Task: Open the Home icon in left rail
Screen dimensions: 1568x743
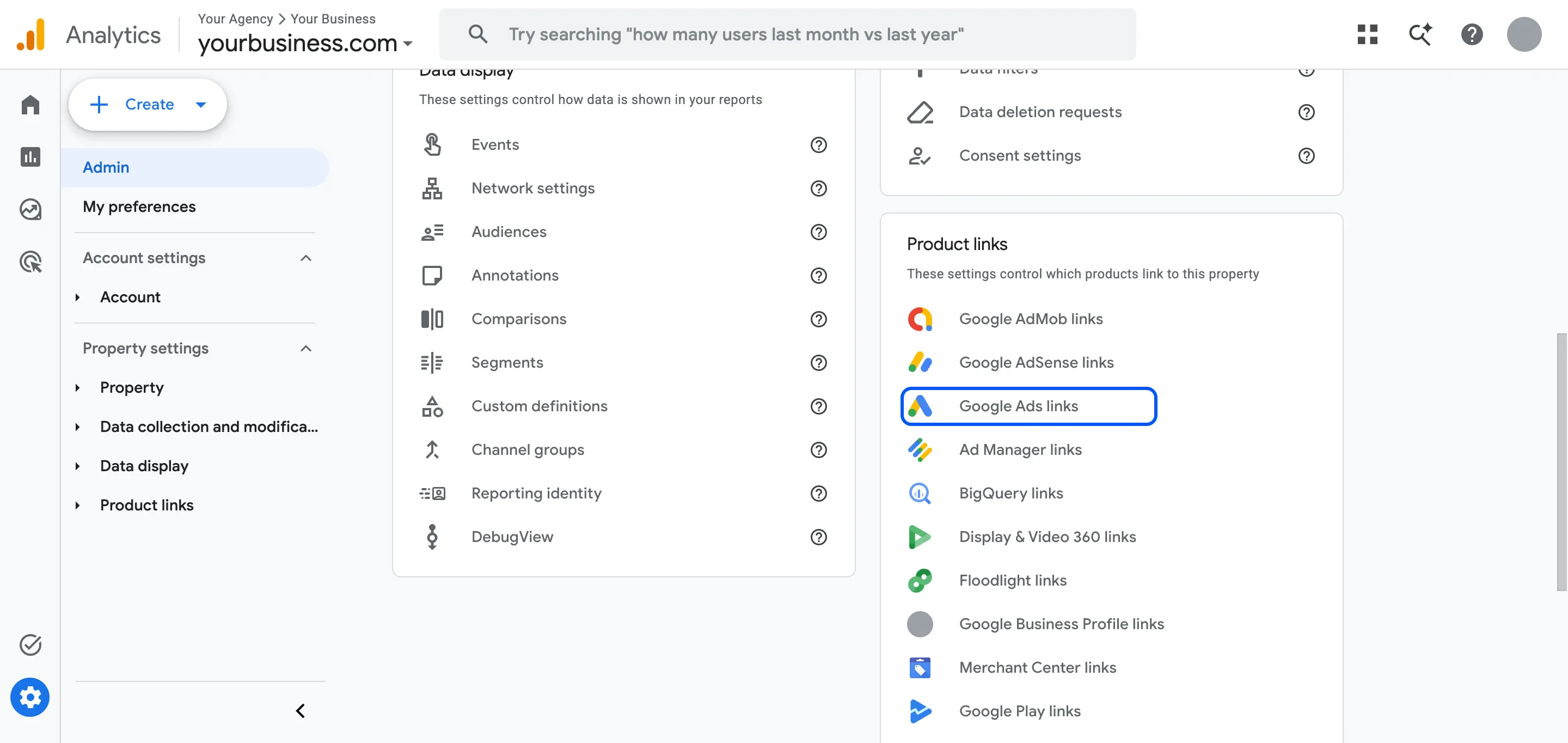Action: pos(30,105)
